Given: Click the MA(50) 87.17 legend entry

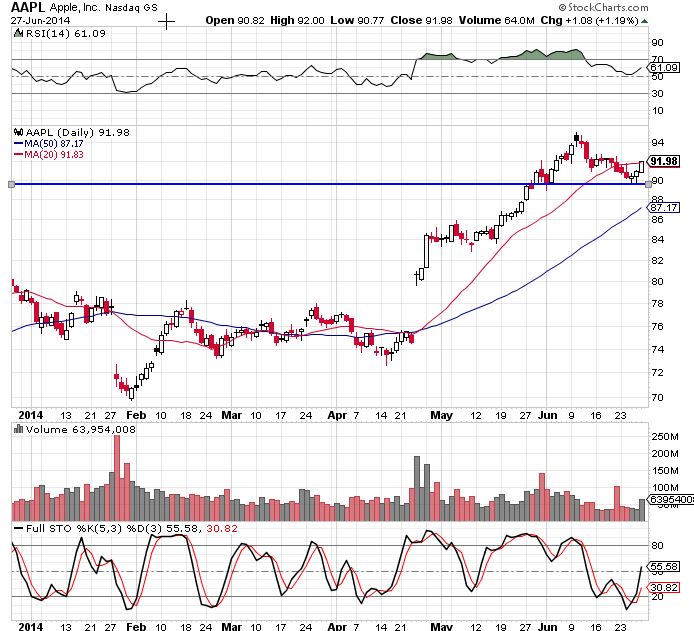Looking at the screenshot, I should pos(49,143).
